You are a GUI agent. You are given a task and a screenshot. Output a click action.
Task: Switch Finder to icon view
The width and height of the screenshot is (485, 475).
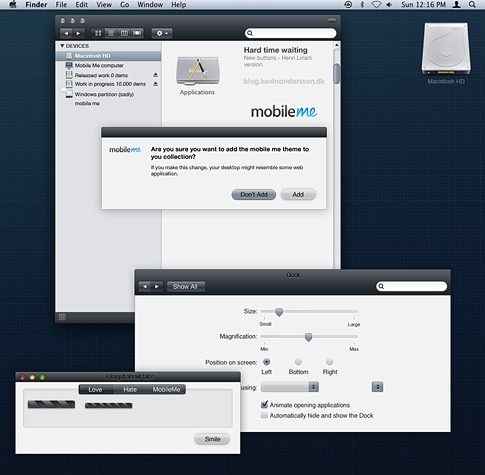(x=98, y=33)
